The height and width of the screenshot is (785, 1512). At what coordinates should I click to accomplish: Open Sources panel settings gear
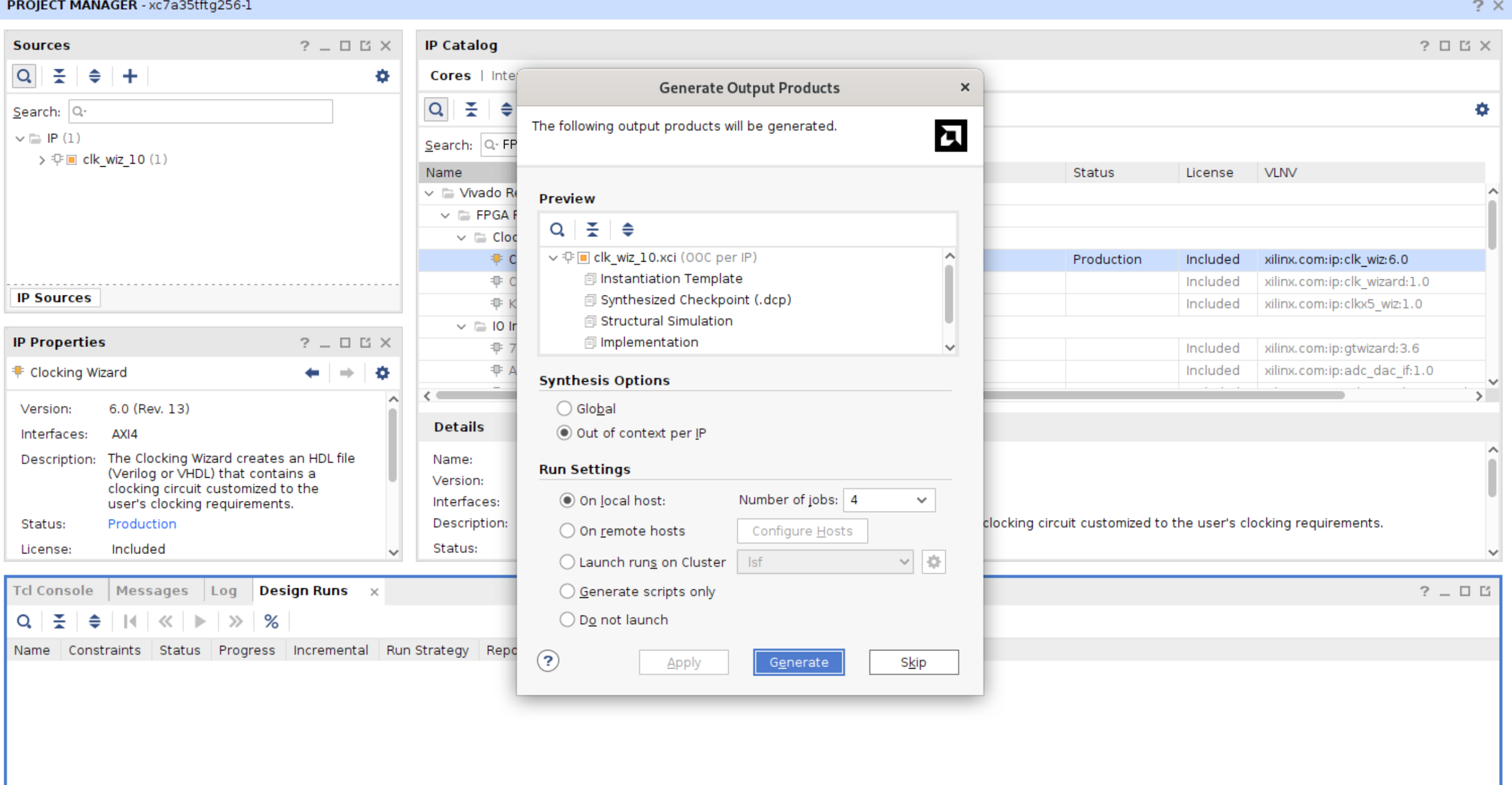click(382, 76)
